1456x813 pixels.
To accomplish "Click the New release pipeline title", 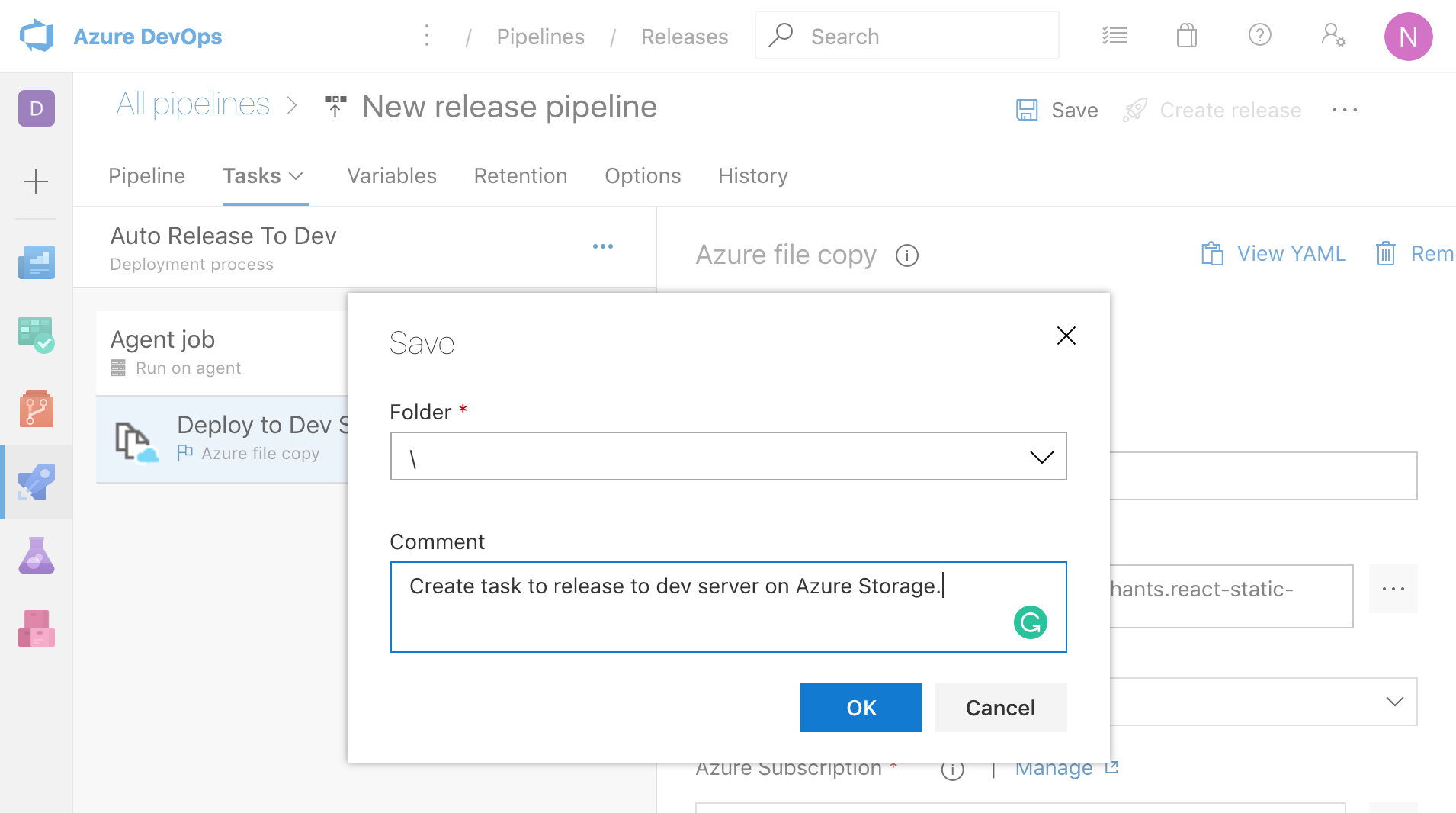I will pos(509,107).
